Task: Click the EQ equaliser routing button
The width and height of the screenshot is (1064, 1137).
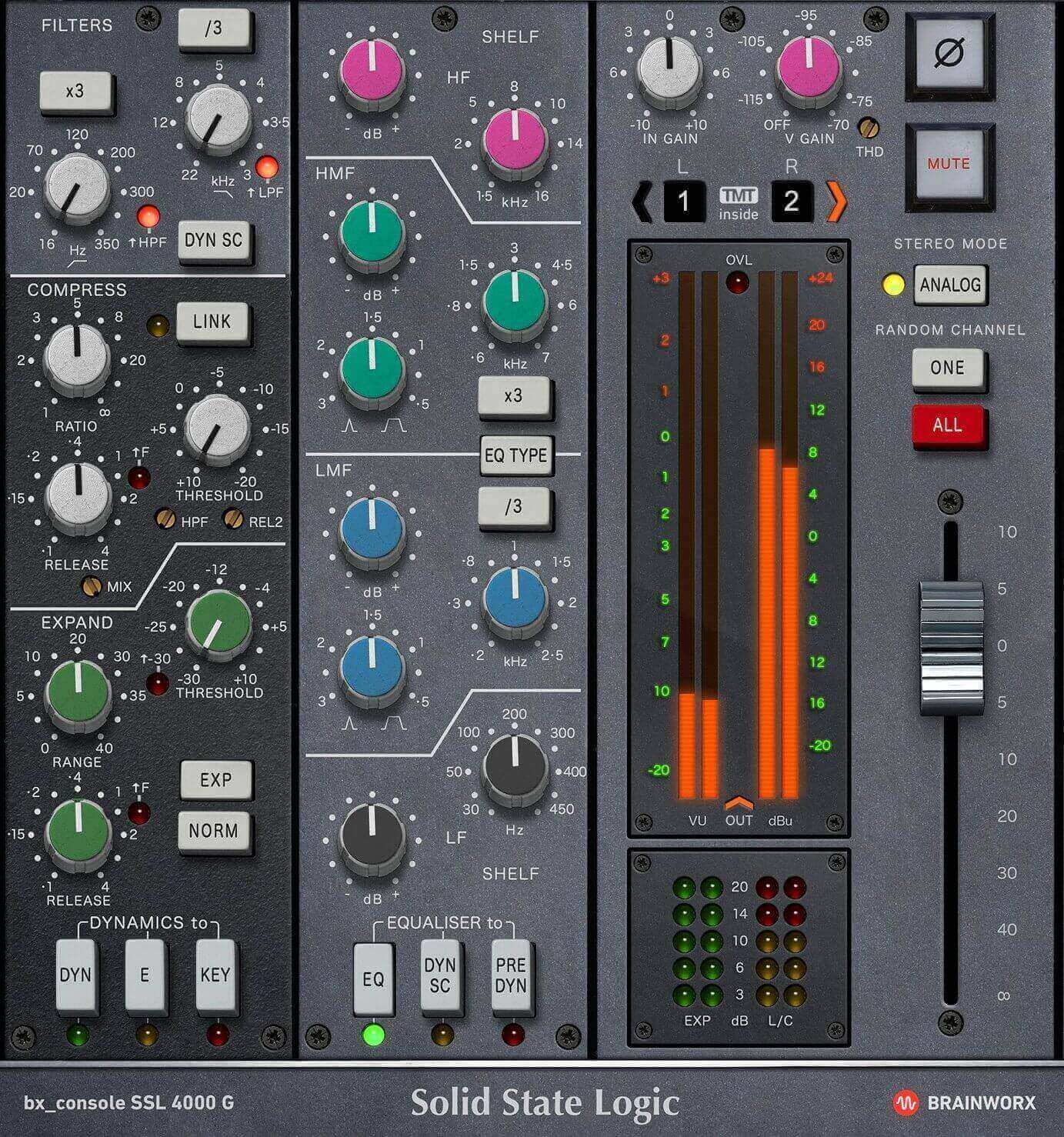Action: click(373, 980)
